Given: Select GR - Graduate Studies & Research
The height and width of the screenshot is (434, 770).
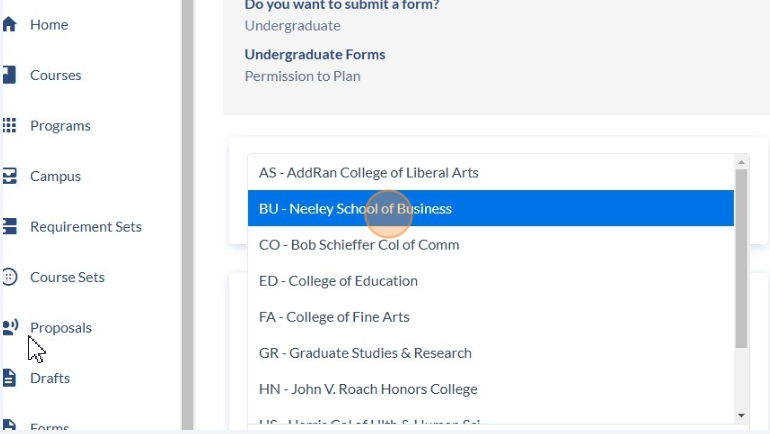Looking at the screenshot, I should 491,353.
